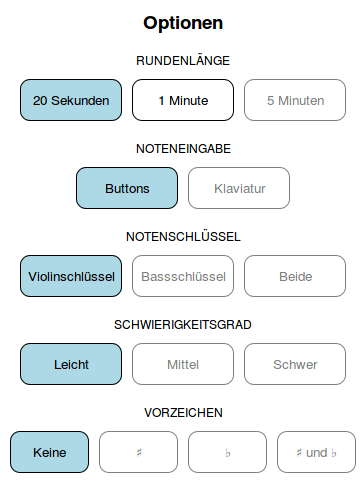Viewport: 363px width, 483px height.
Task: Select the flat-only accidentals option
Action: pyautogui.click(x=227, y=452)
